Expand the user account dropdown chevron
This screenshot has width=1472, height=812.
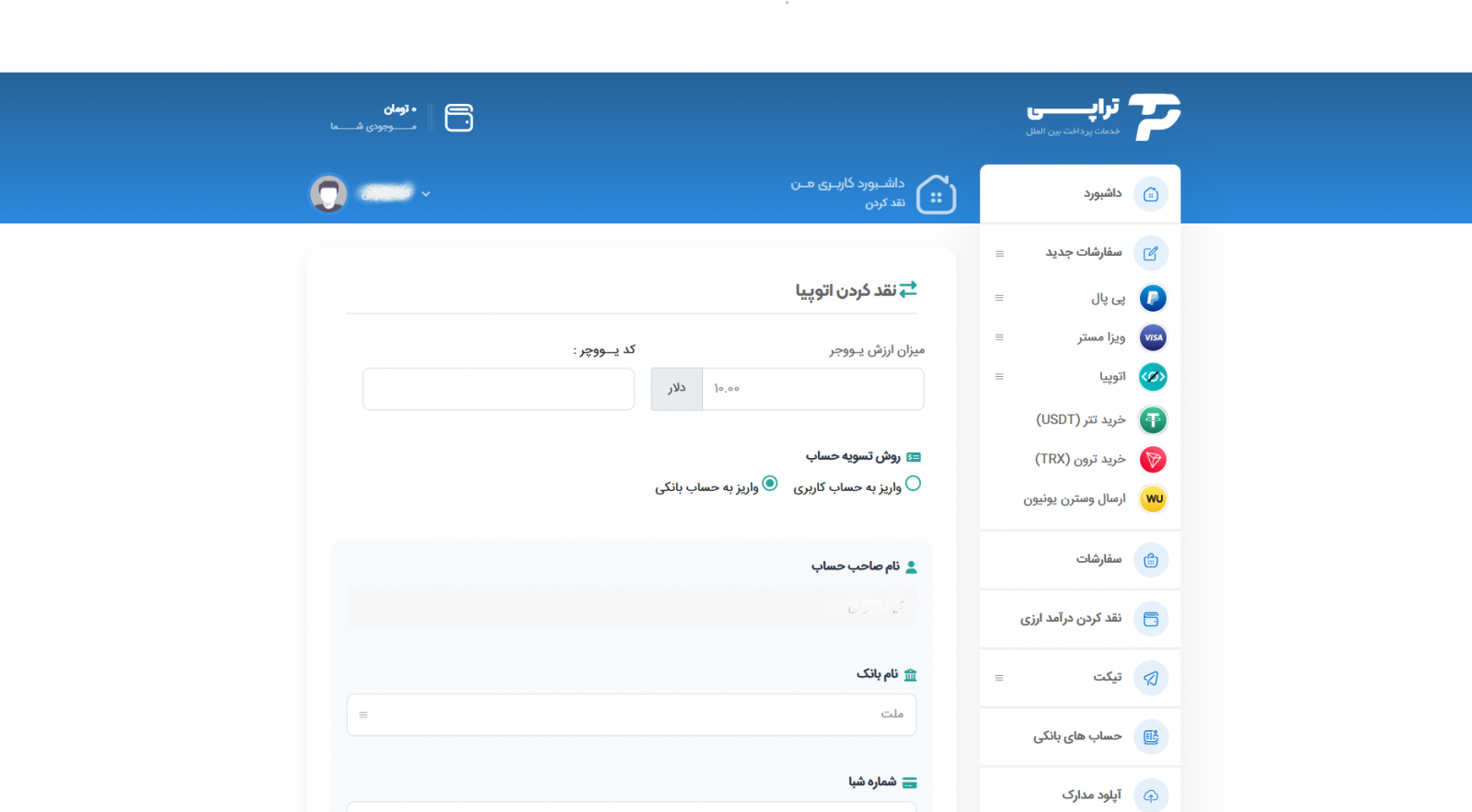425,194
